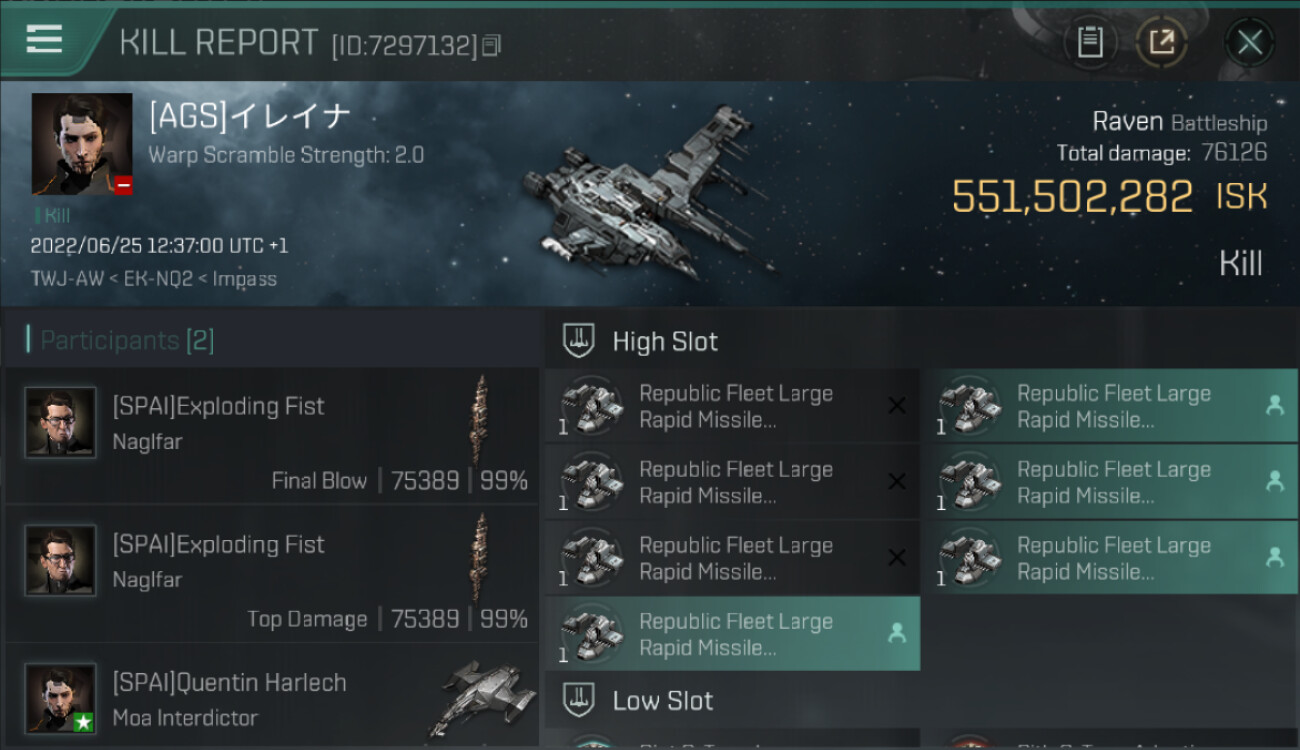
Task: View the victim's character portrait
Action: (82, 144)
